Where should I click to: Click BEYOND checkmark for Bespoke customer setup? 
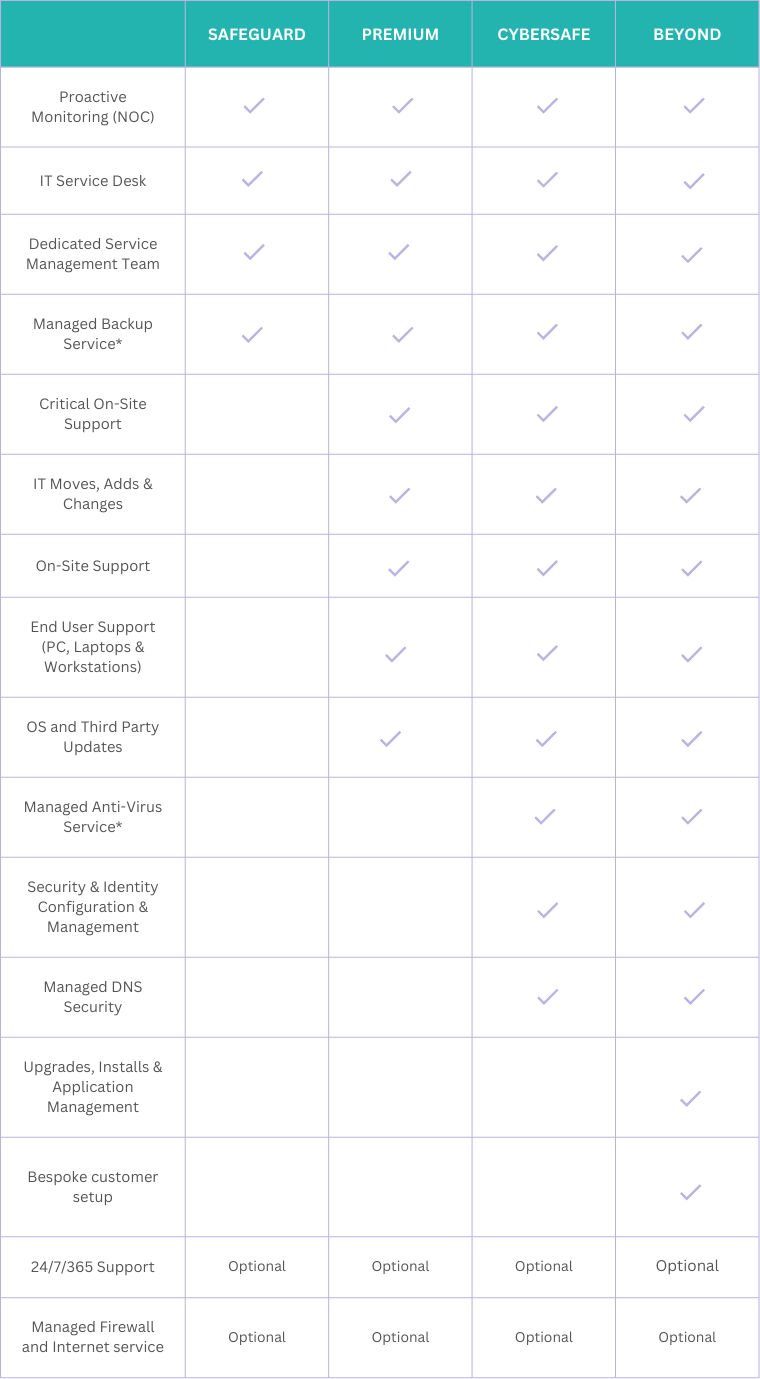tap(690, 1191)
